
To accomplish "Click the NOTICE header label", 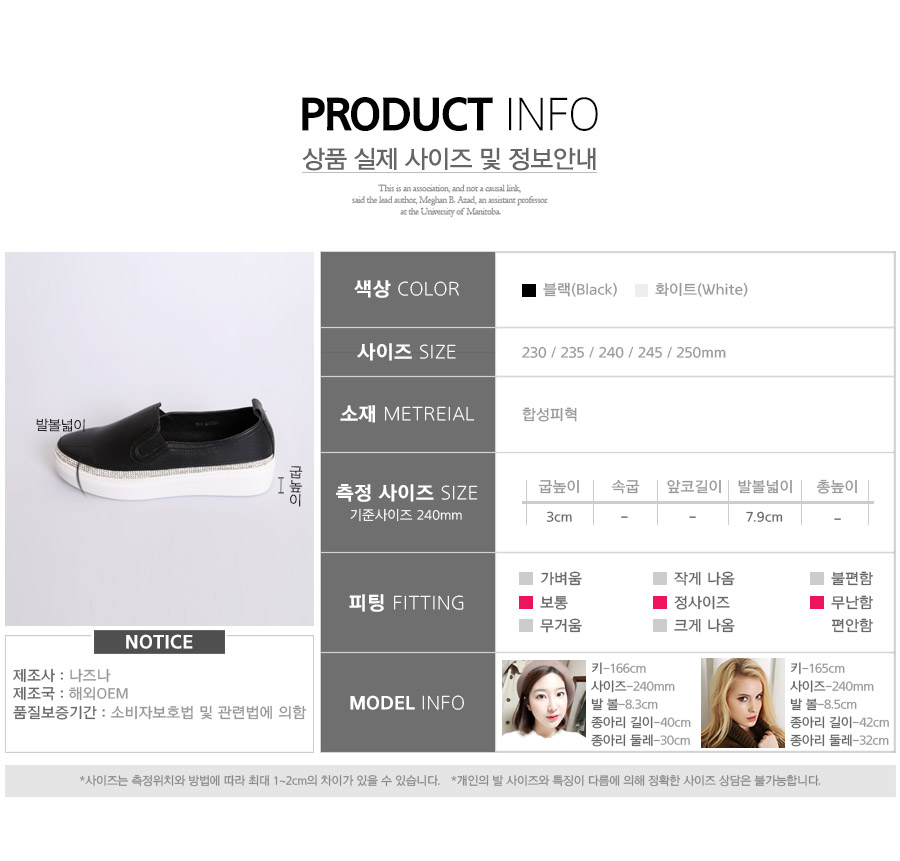I will click(x=159, y=642).
